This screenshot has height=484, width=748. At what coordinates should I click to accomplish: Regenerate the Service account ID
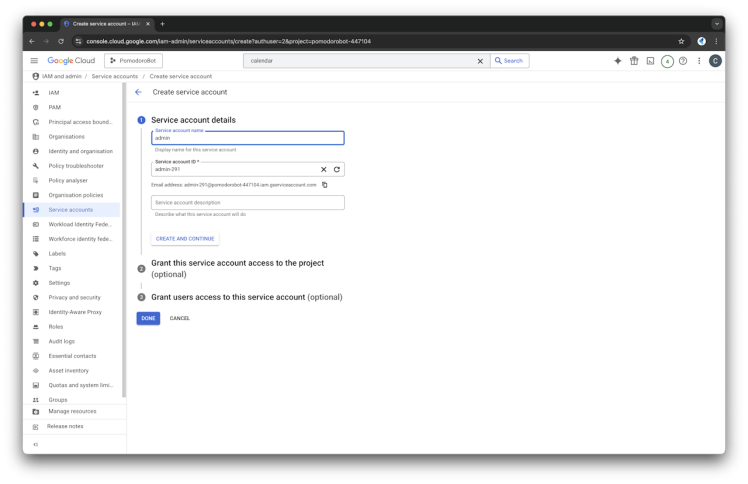(337, 169)
